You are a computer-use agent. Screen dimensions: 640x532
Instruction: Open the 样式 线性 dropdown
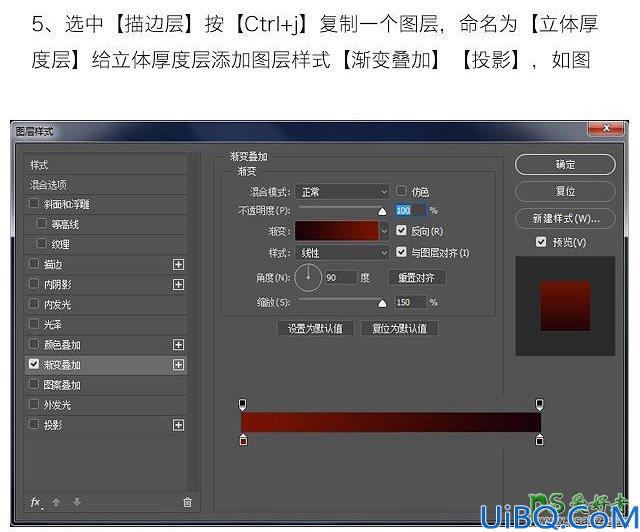pos(342,253)
